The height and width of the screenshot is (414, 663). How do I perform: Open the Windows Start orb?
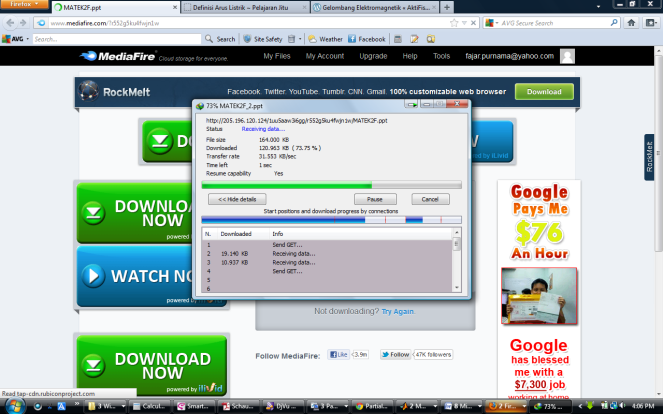click(x=14, y=406)
